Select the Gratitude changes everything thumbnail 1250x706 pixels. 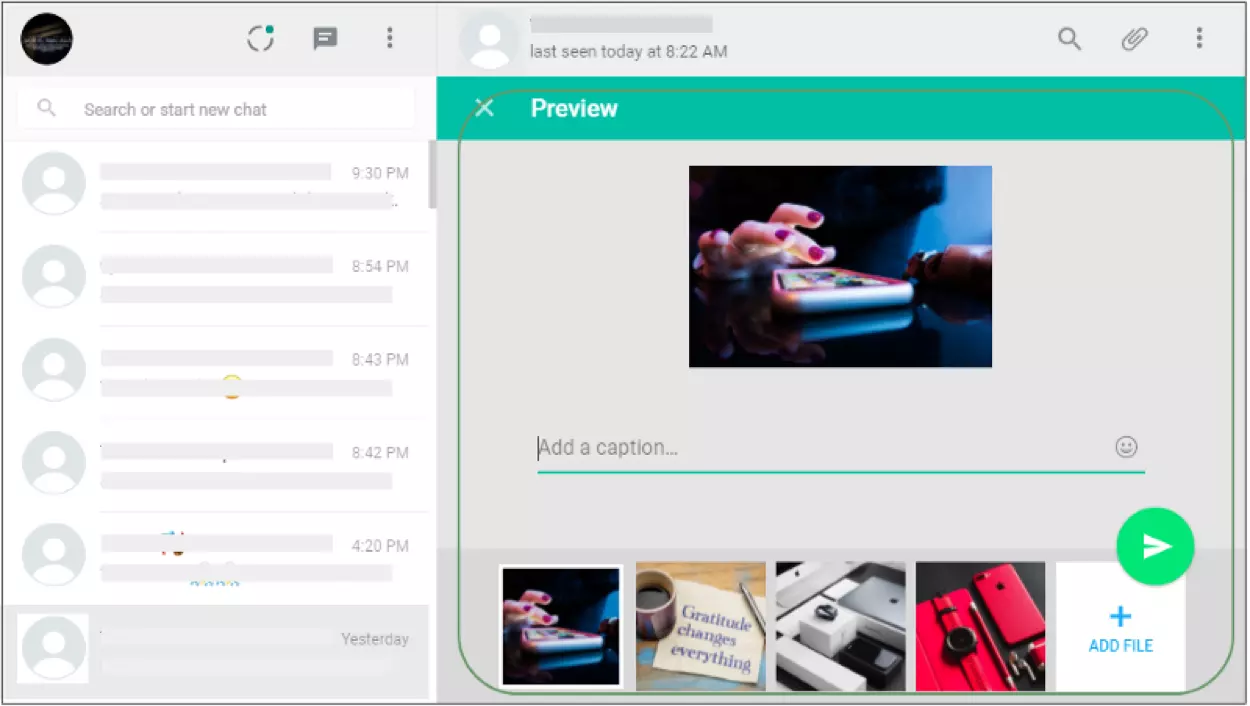click(700, 626)
